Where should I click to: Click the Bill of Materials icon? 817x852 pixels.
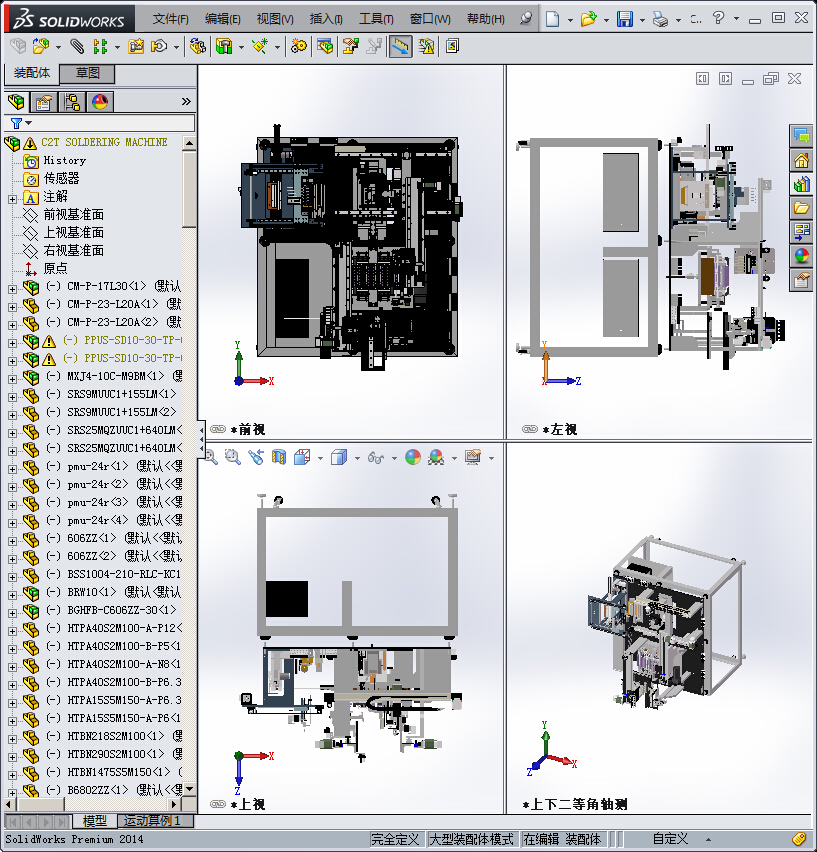click(x=325, y=46)
